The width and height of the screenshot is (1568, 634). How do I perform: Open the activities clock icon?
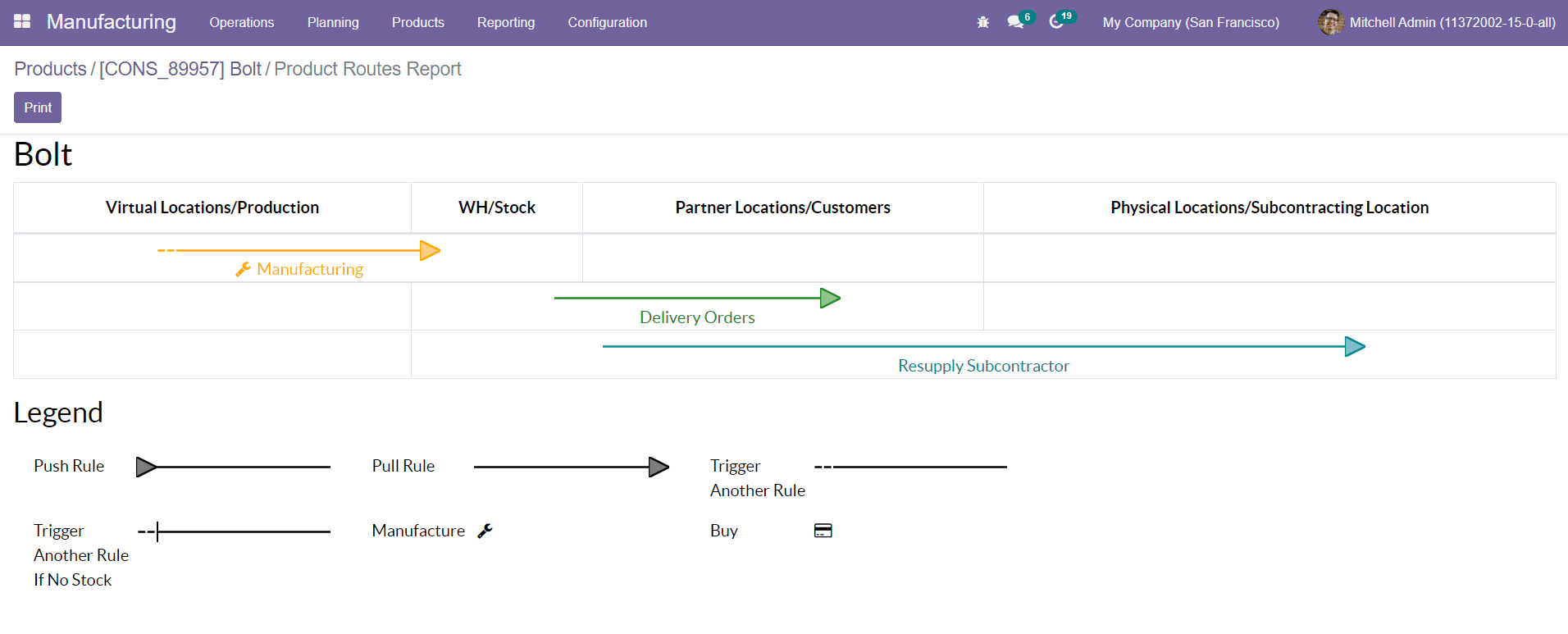tap(1056, 22)
